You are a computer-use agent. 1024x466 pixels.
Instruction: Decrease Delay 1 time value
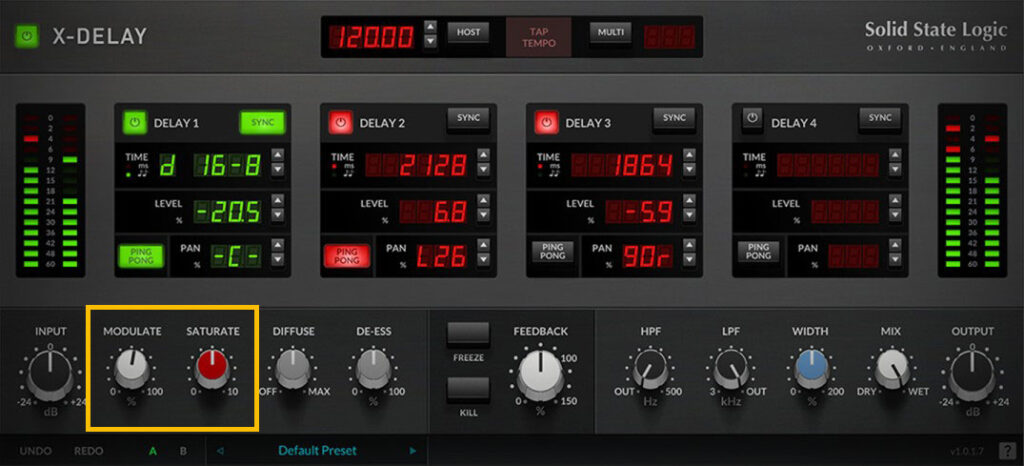(x=278, y=170)
